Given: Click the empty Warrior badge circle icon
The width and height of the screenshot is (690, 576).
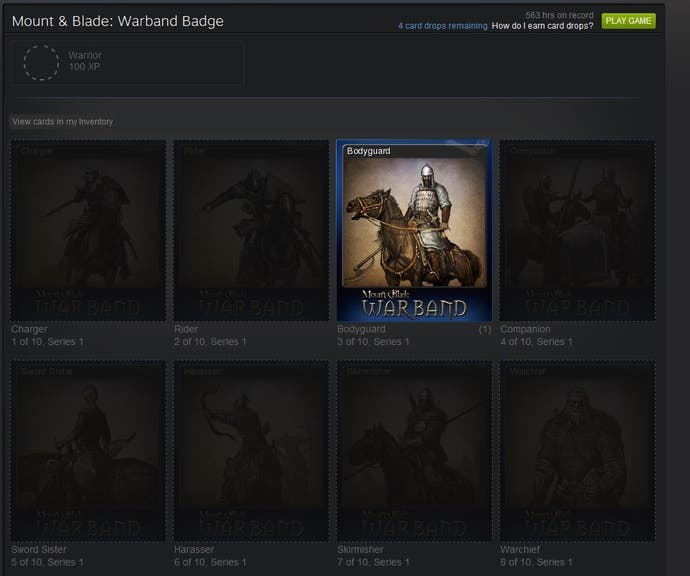Looking at the screenshot, I should point(41,62).
